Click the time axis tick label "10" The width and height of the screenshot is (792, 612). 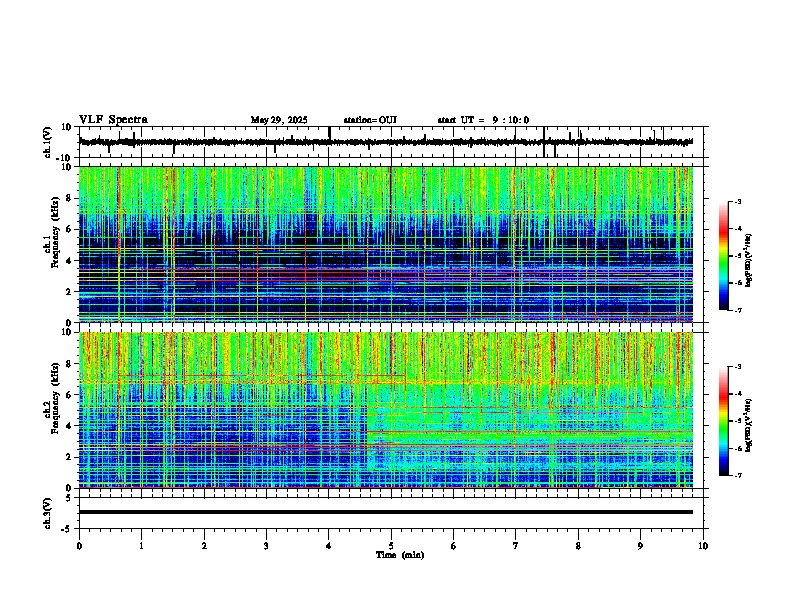[703, 545]
